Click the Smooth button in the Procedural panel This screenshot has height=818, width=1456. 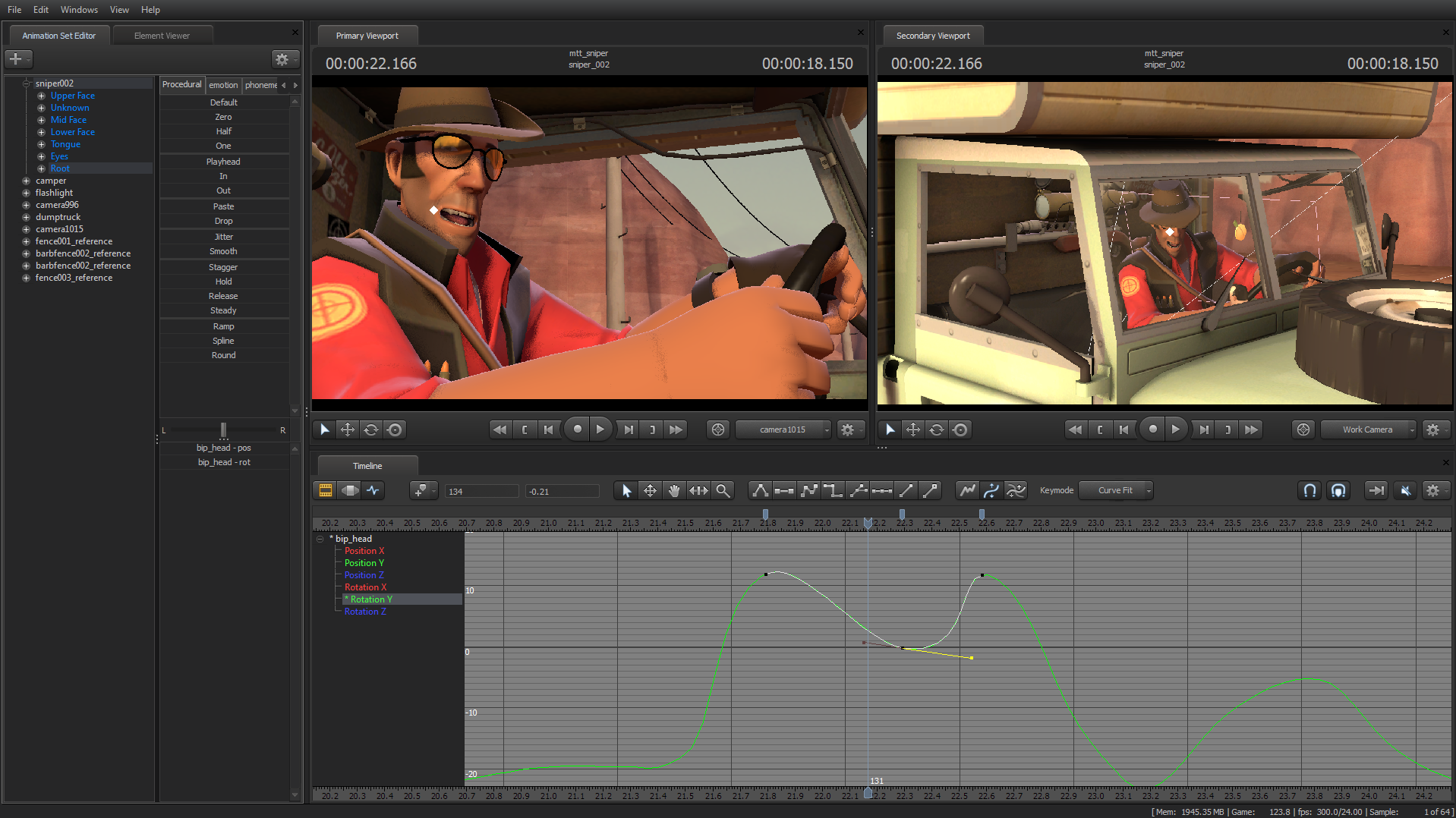point(223,251)
